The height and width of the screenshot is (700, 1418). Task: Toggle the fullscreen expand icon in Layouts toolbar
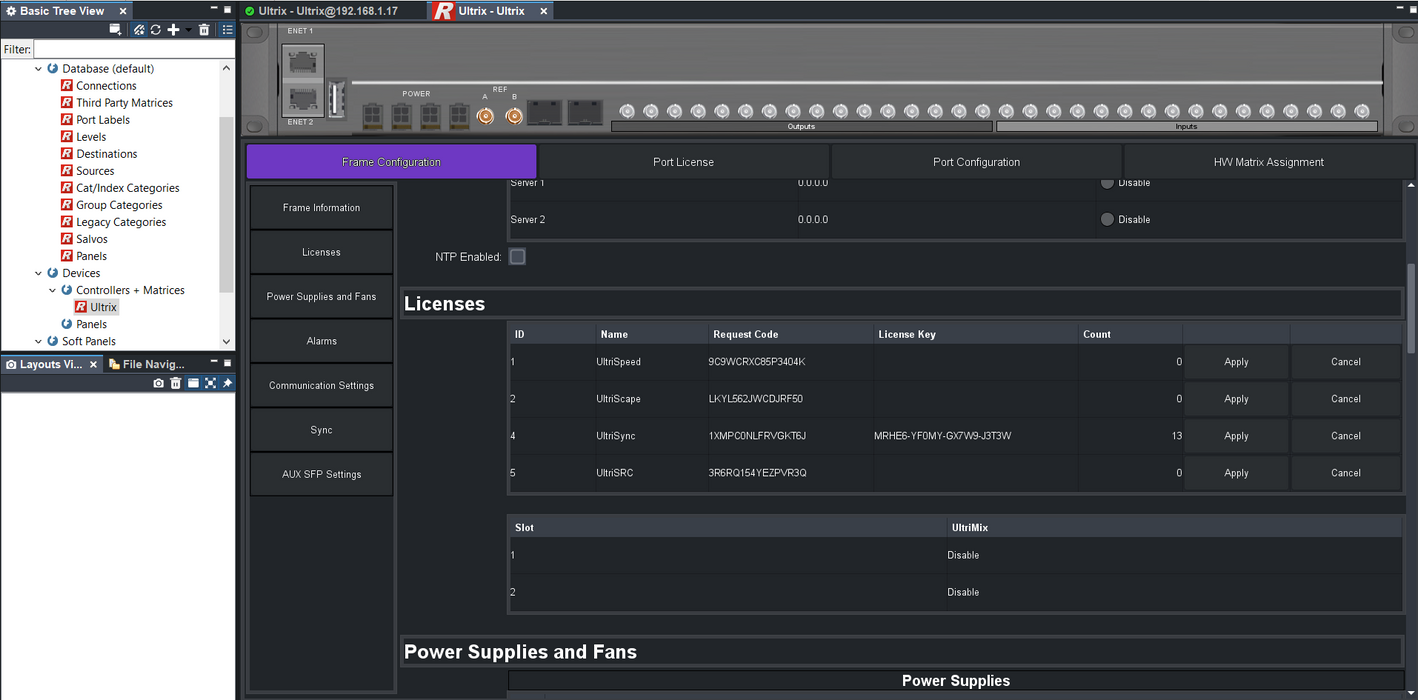[x=210, y=383]
